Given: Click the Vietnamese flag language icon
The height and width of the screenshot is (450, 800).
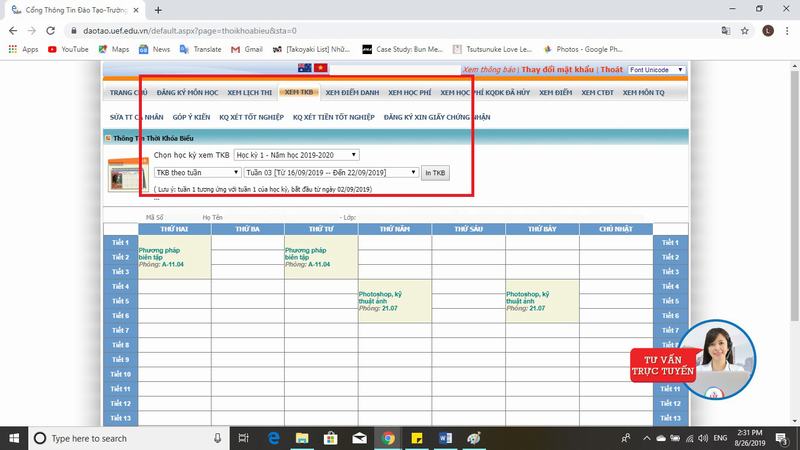Looking at the screenshot, I should 321,68.
